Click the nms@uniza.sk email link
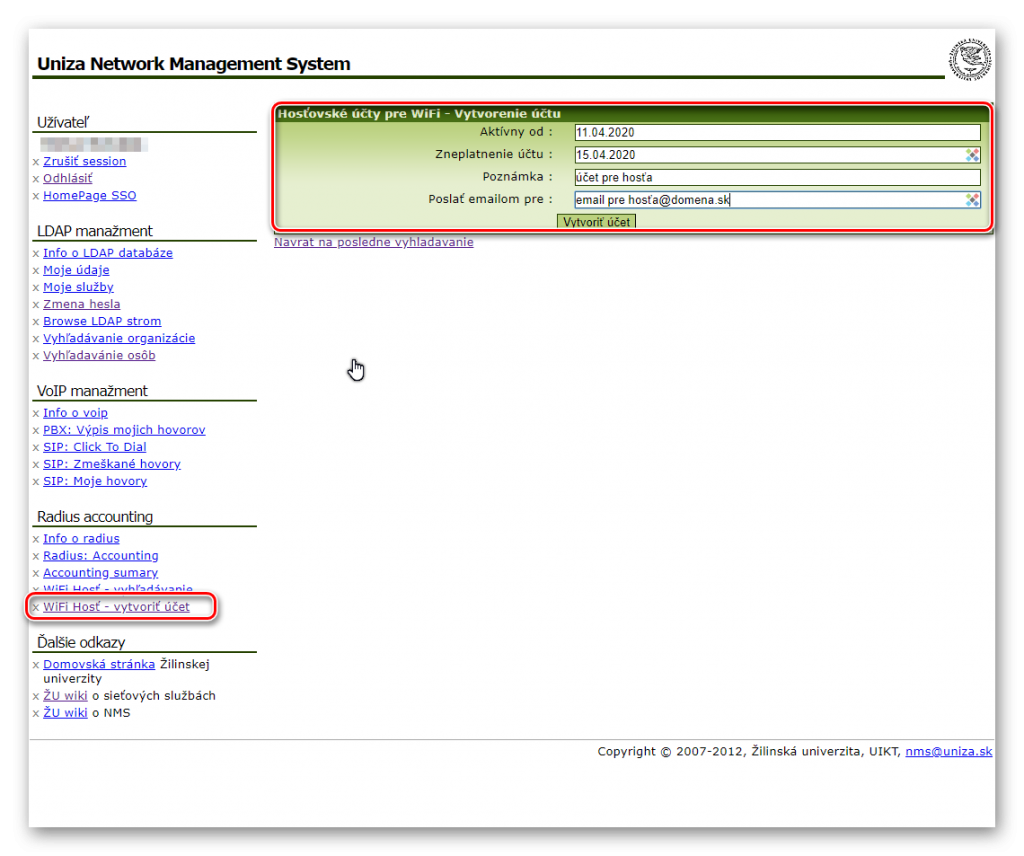The image size is (1024, 856). pyautogui.click(x=949, y=751)
